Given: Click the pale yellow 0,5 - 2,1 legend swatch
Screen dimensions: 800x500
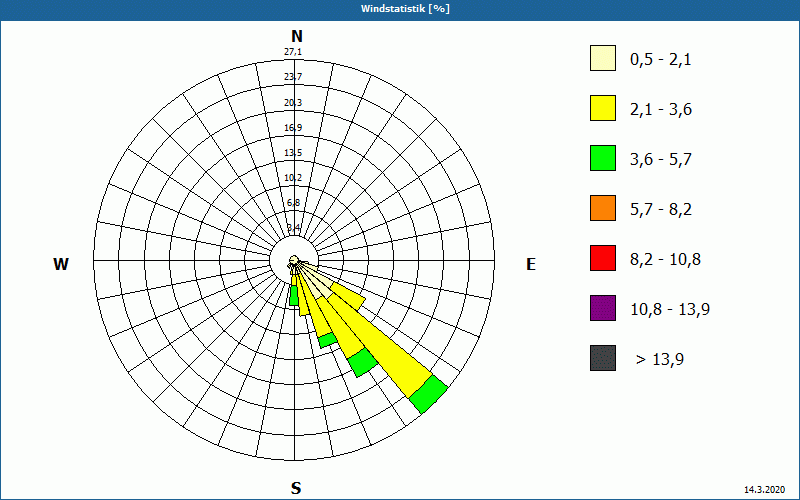Looking at the screenshot, I should (x=603, y=58).
